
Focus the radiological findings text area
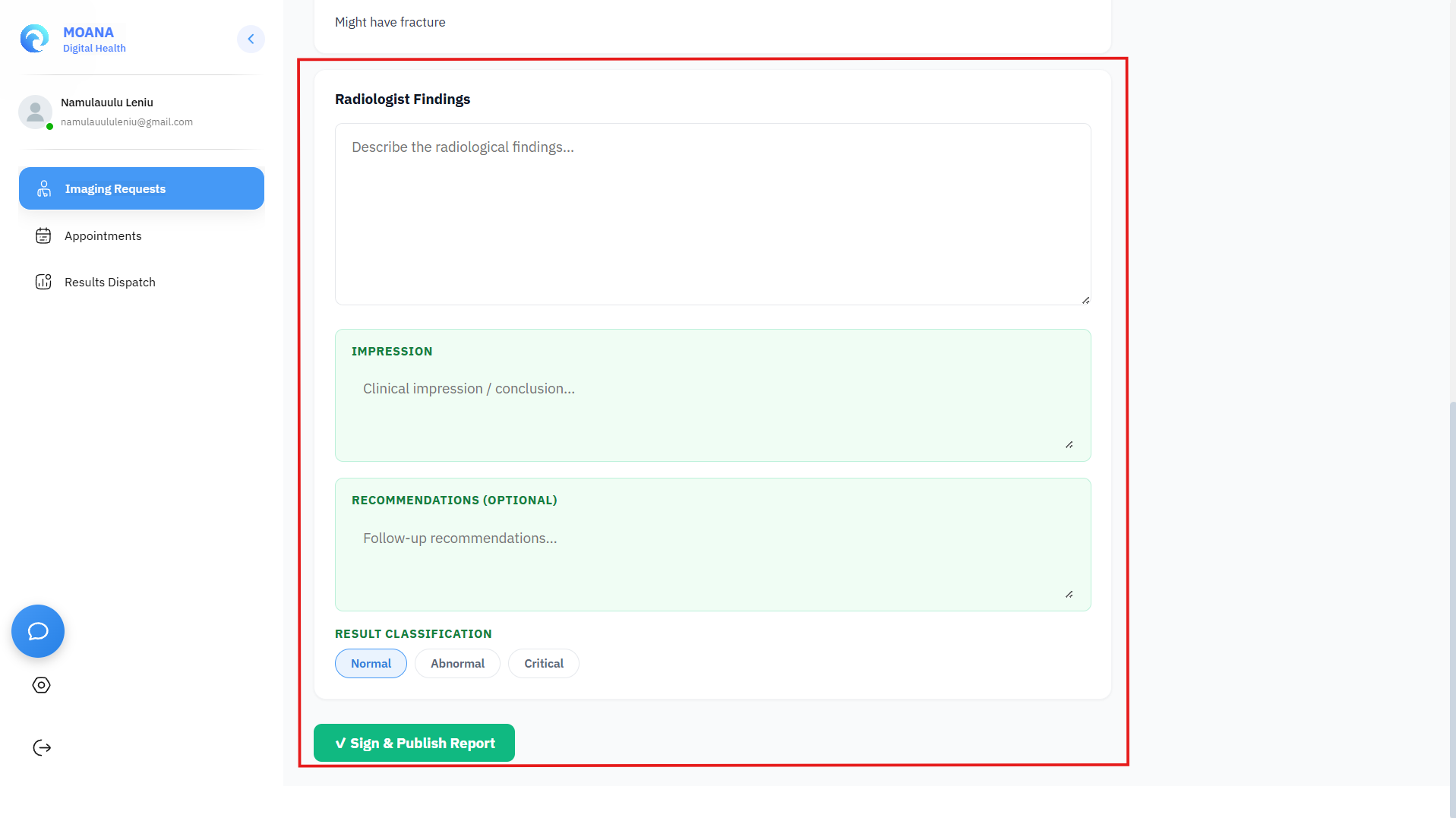[712, 214]
